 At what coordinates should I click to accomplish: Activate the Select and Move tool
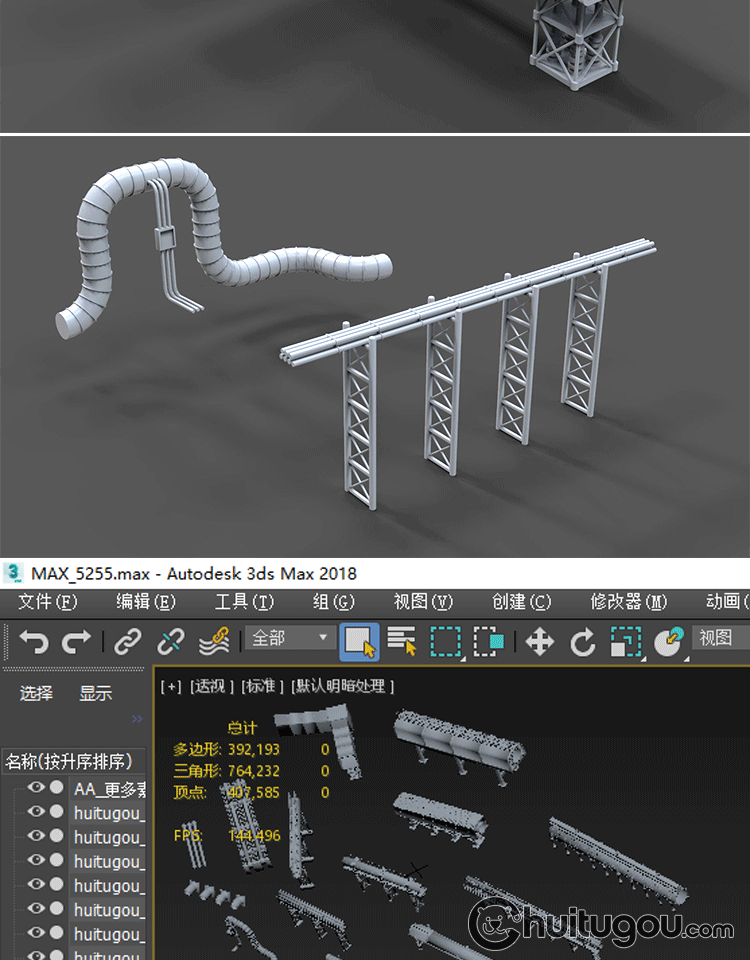pos(540,642)
